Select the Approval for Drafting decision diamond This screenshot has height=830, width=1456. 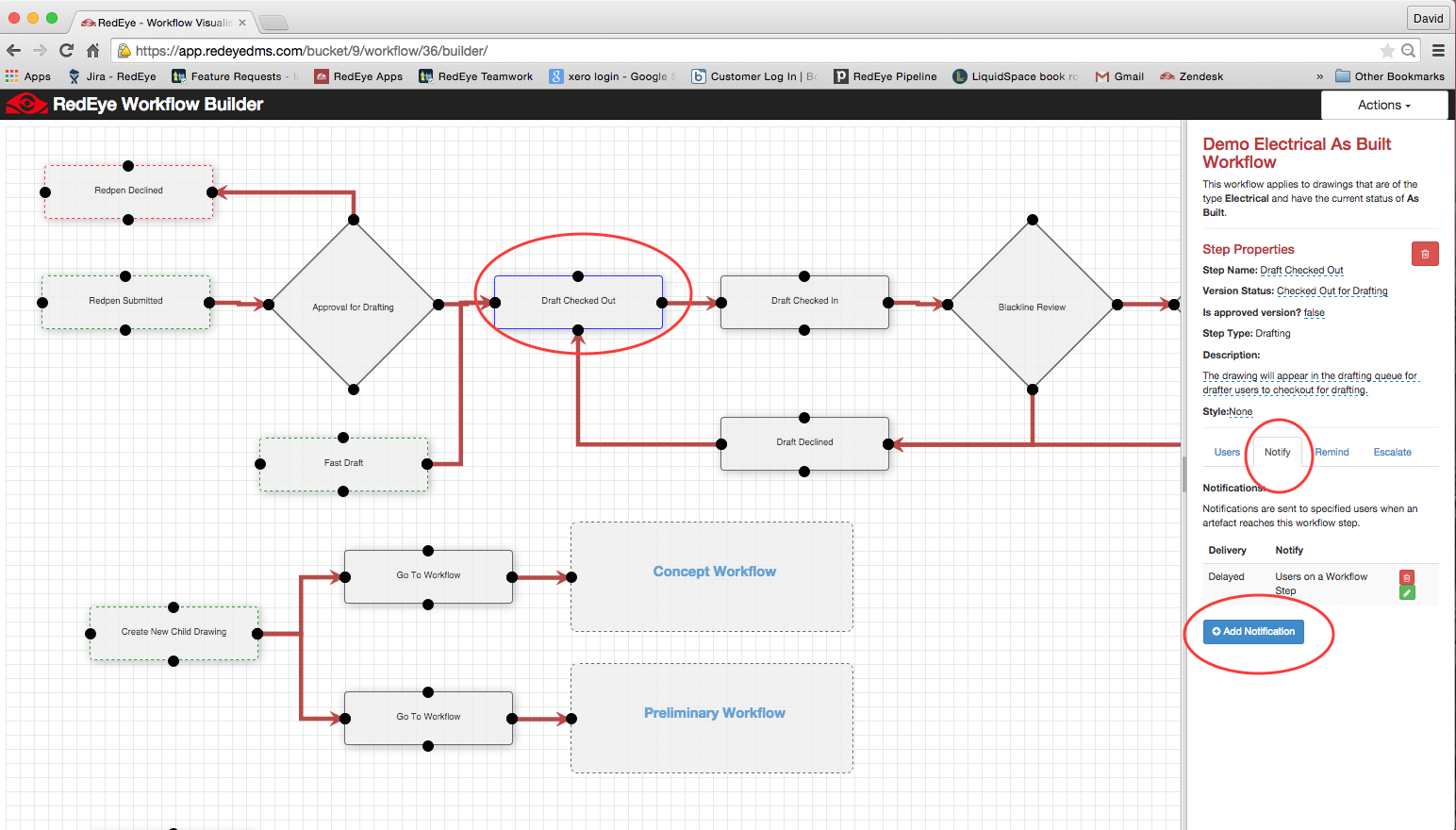click(x=354, y=306)
